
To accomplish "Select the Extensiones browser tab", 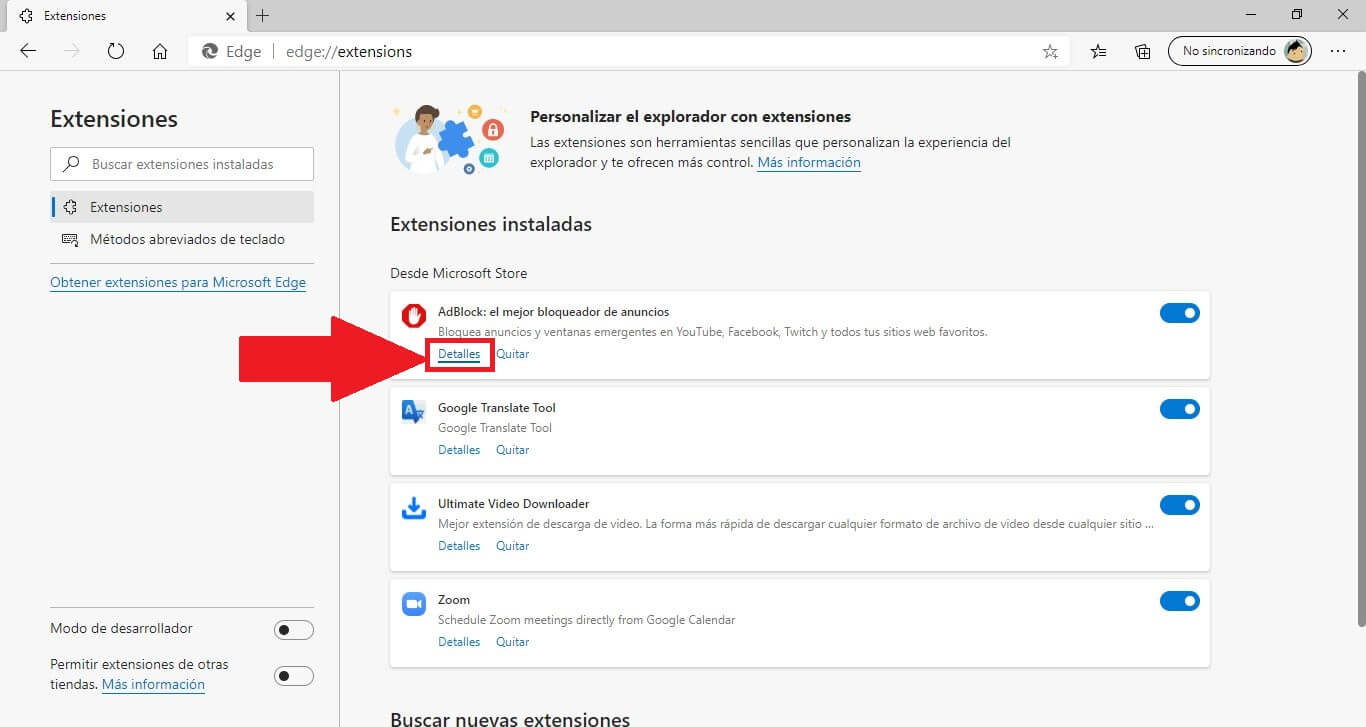I will click(125, 16).
